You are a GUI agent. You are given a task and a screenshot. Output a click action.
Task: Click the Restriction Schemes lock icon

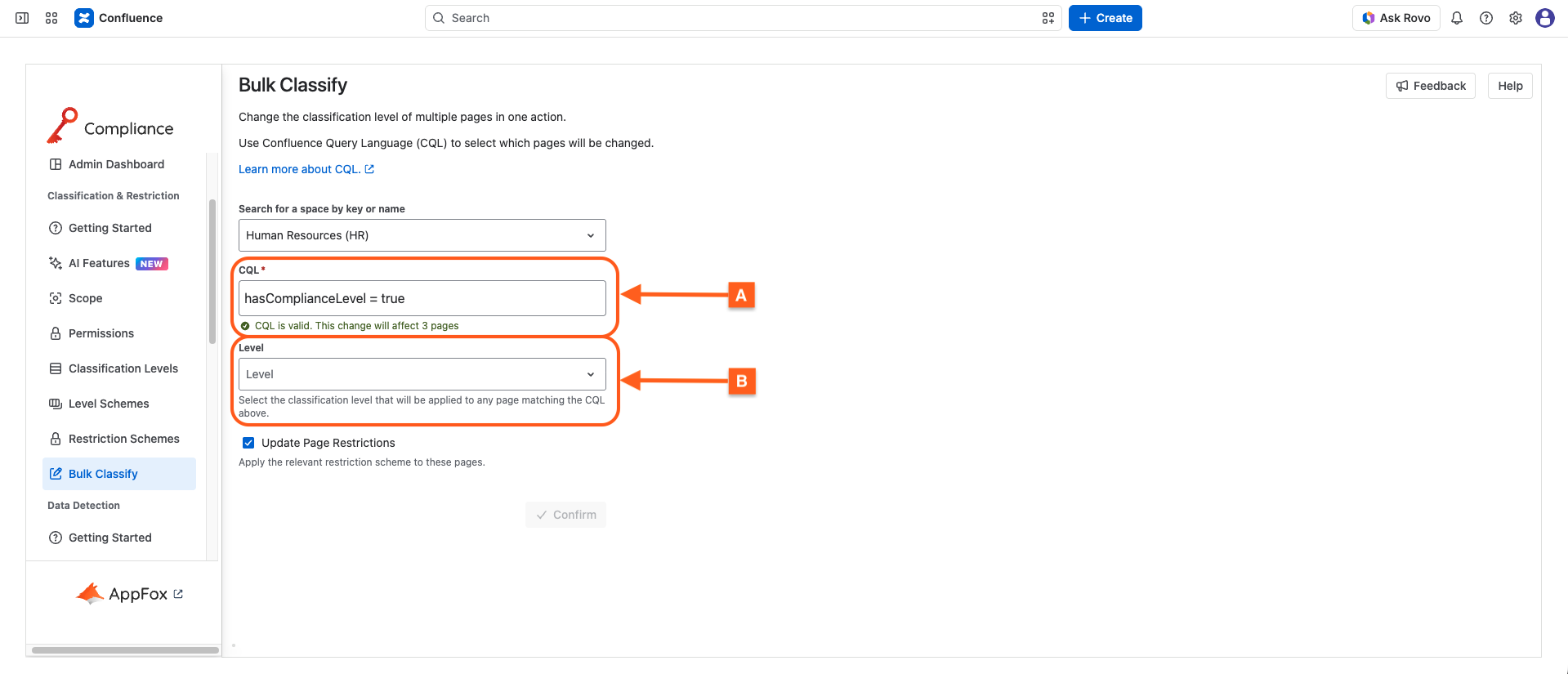pos(56,439)
